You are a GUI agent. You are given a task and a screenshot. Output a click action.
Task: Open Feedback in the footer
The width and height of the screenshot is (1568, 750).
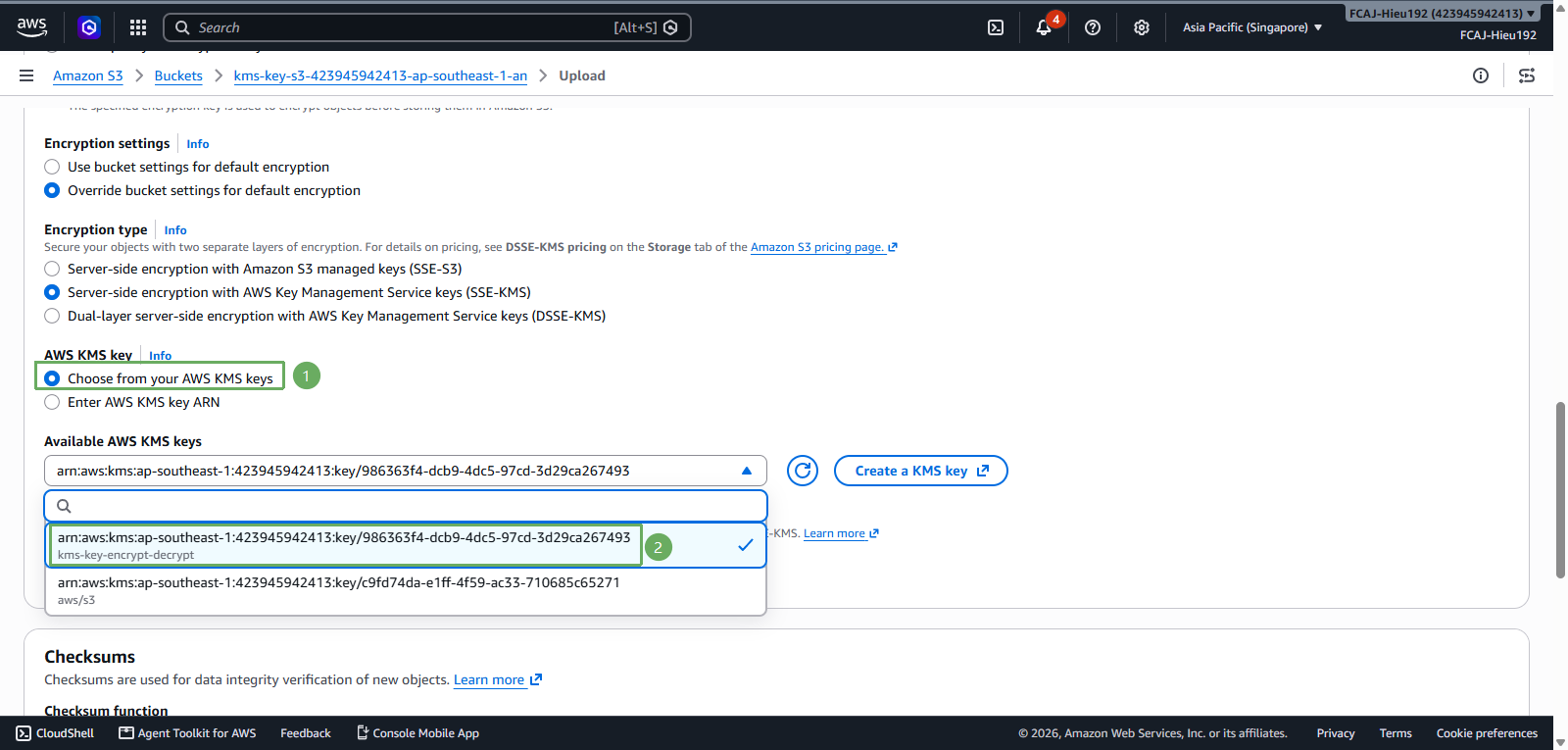pyautogui.click(x=306, y=733)
